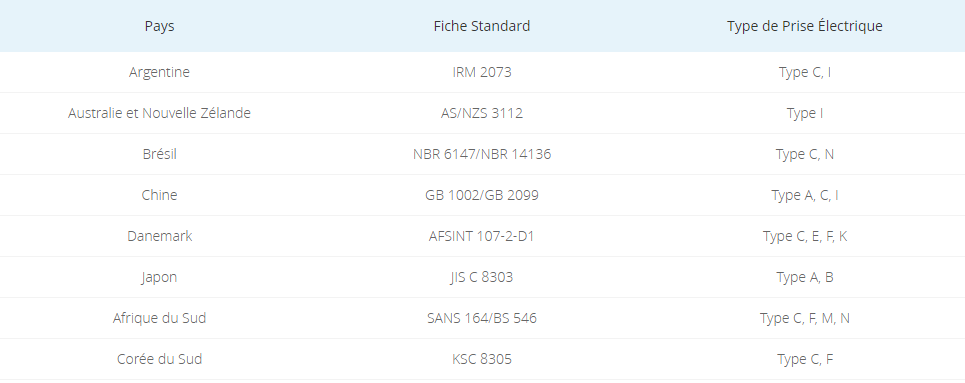Image resolution: width=965 pixels, height=383 pixels.
Task: Click the Danemark country cell
Action: tap(159, 236)
